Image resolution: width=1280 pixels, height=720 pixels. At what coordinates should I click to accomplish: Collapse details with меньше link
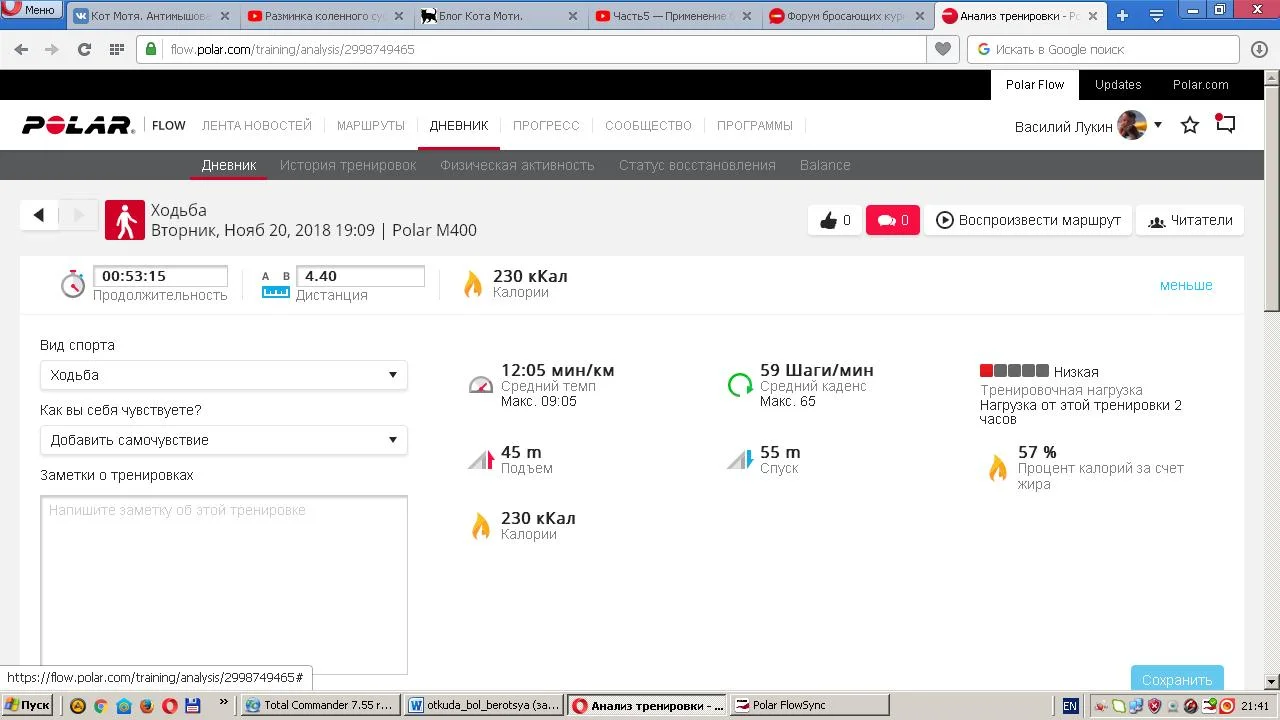[x=1185, y=285]
